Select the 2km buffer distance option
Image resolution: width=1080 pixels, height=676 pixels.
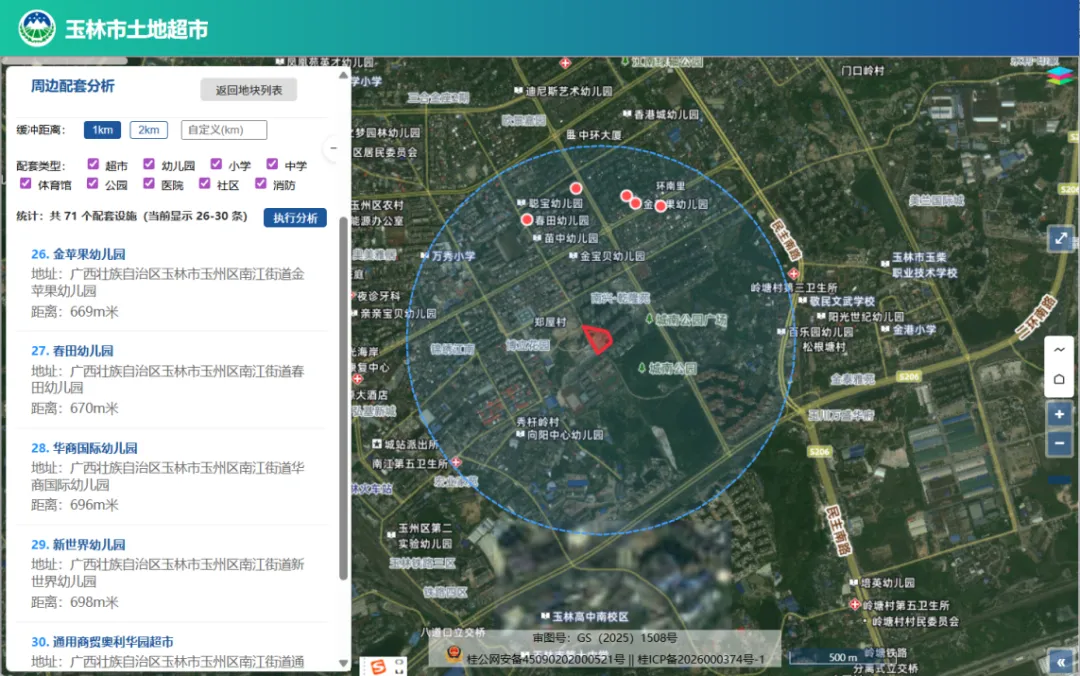(148, 130)
